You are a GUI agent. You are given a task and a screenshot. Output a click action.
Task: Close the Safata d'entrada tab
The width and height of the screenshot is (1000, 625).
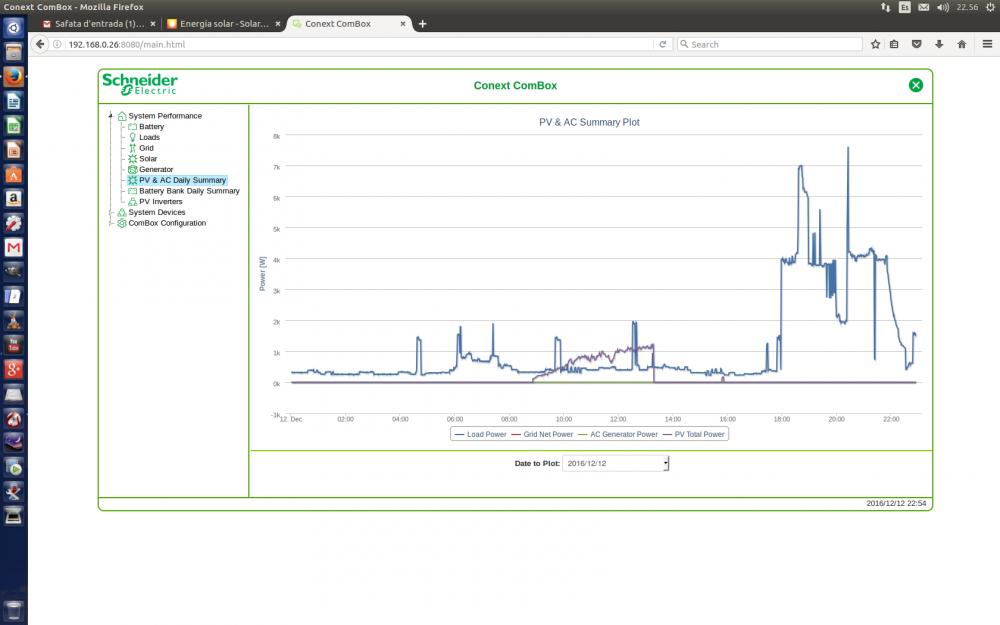click(x=153, y=24)
